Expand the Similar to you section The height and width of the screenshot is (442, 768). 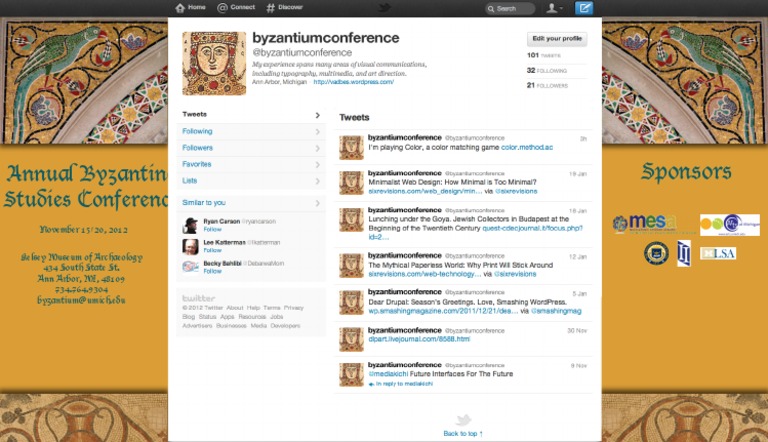[x=251, y=203]
